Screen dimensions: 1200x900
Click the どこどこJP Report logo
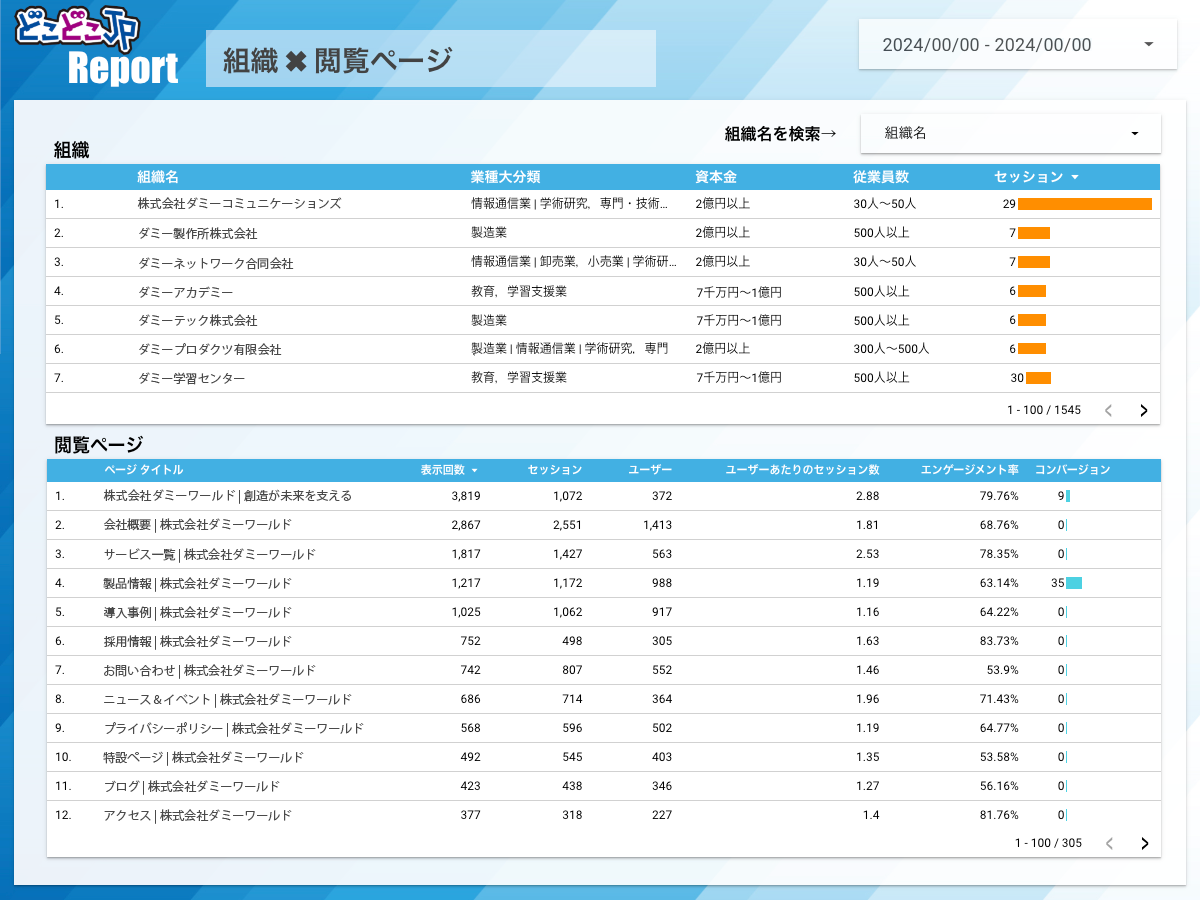point(98,48)
